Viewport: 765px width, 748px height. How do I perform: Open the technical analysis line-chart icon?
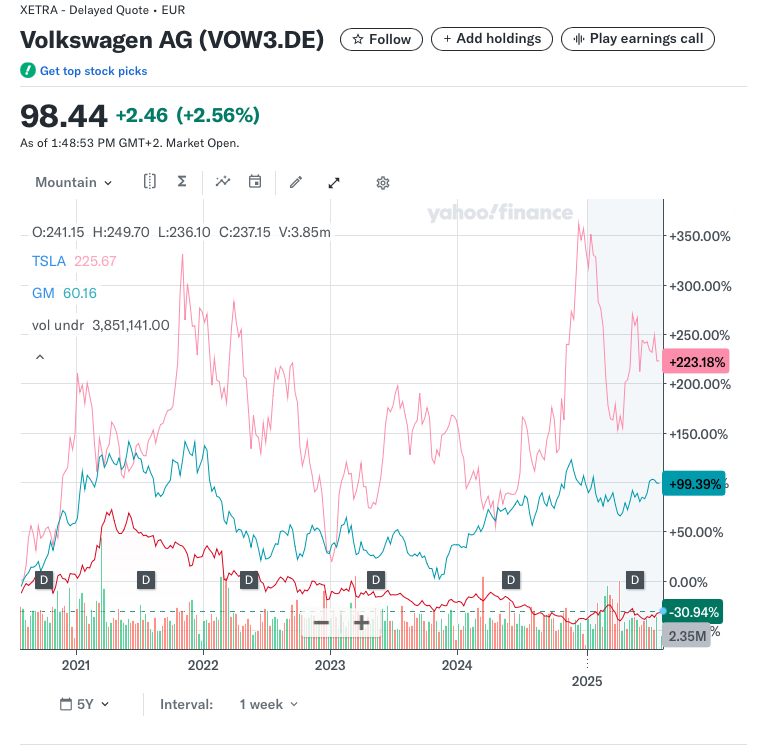[223, 182]
